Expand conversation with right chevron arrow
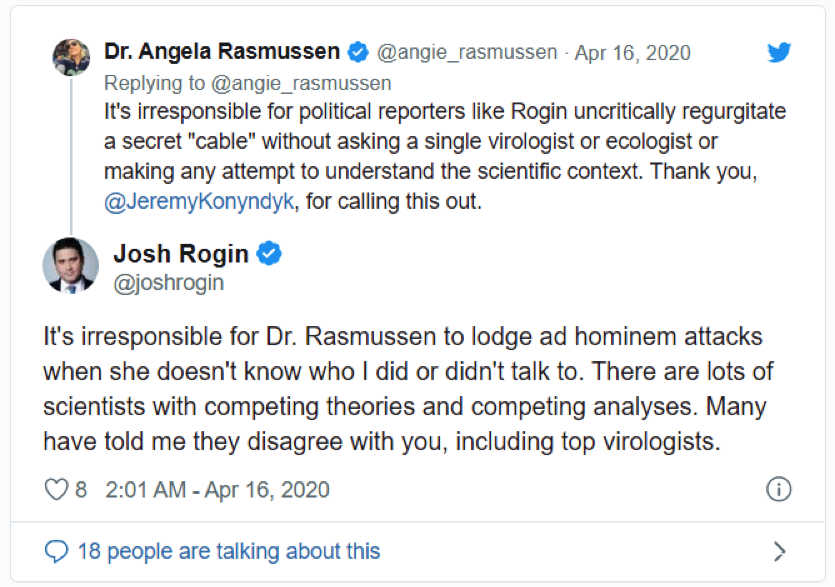835x587 pixels. click(780, 551)
